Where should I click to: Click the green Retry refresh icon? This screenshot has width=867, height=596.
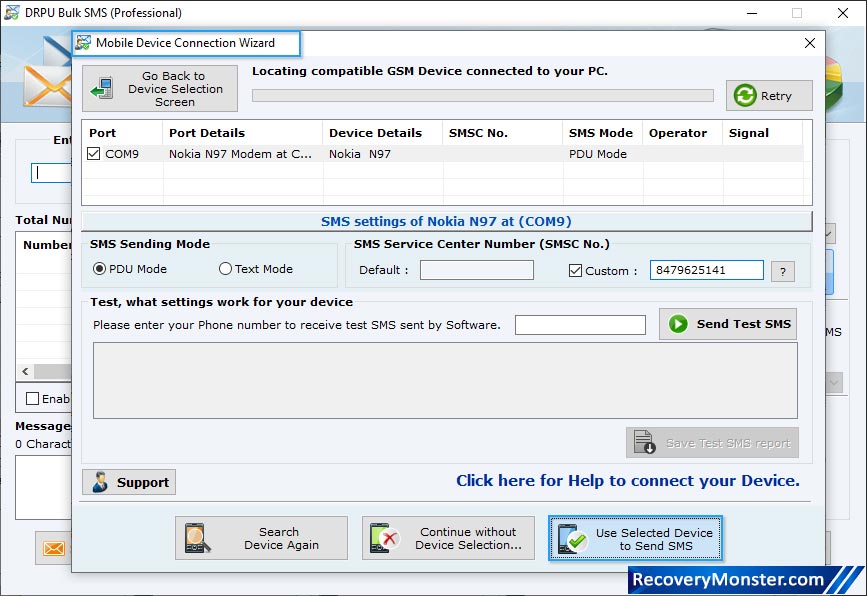point(745,95)
